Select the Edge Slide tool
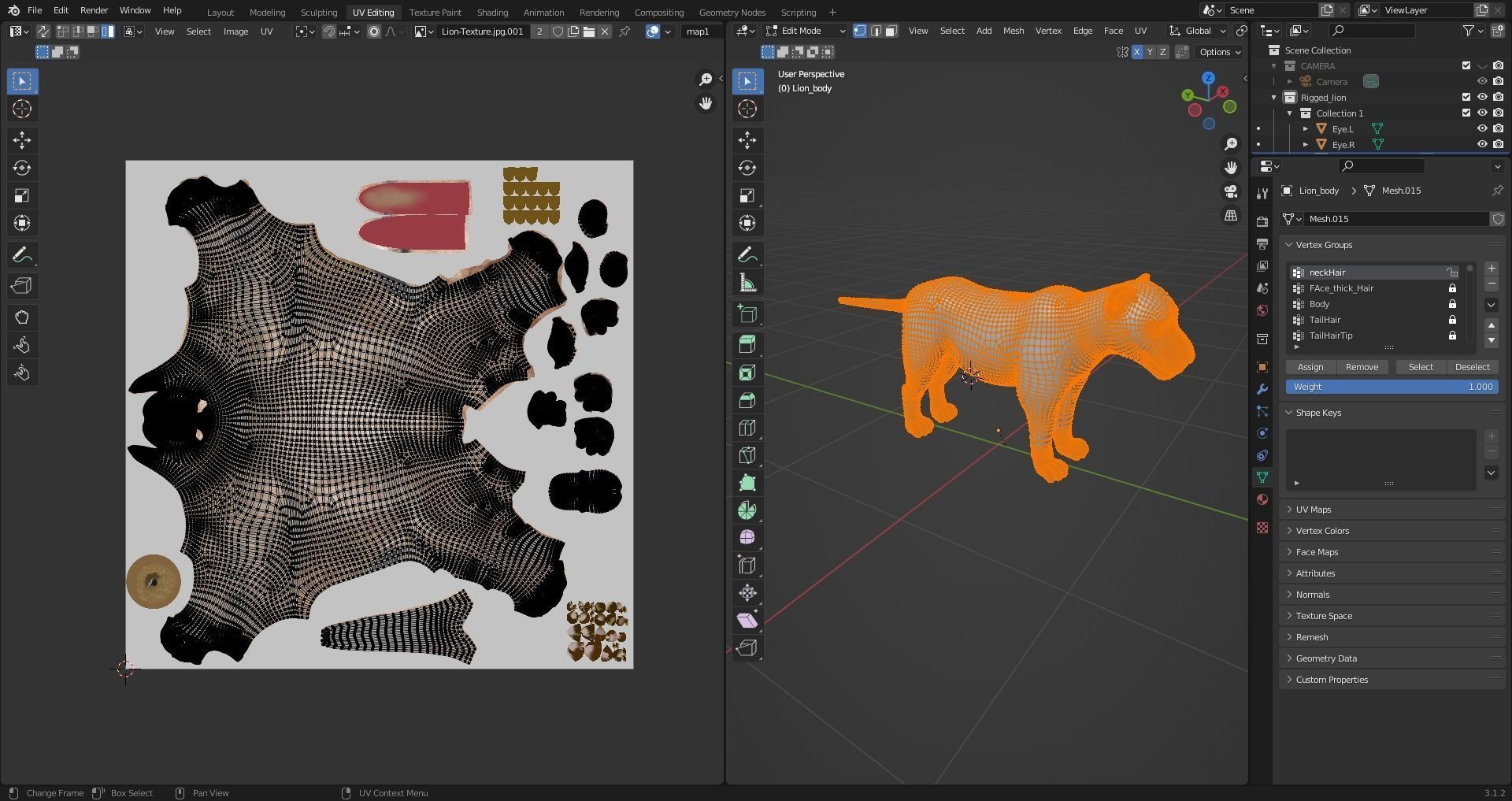 click(747, 566)
